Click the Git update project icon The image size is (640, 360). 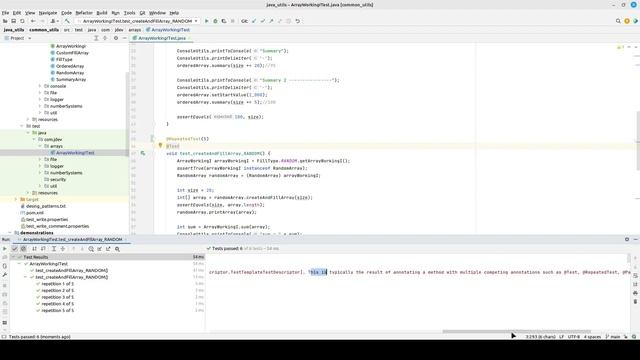[253, 21]
